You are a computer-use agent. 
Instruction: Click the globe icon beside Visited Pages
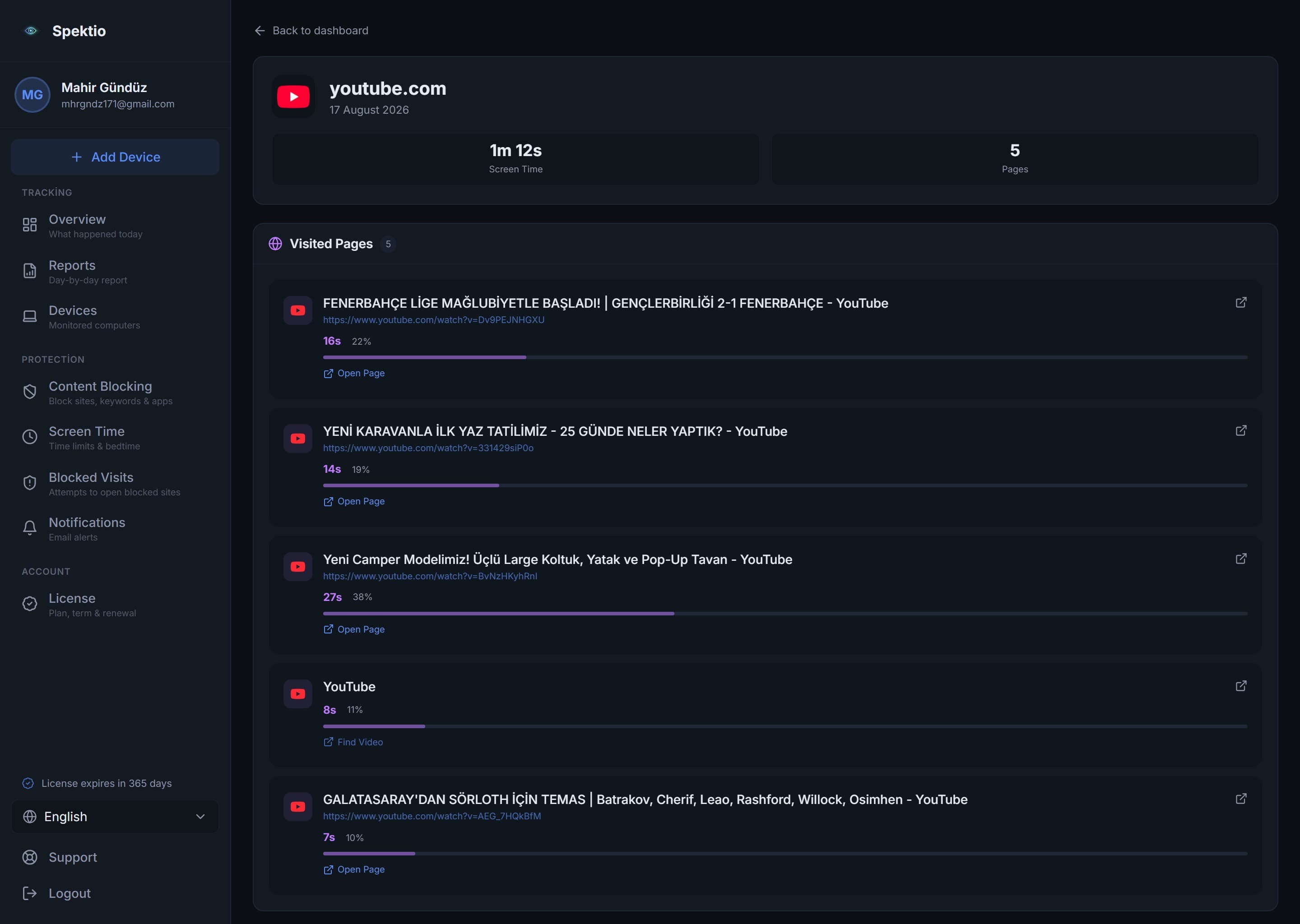[275, 244]
